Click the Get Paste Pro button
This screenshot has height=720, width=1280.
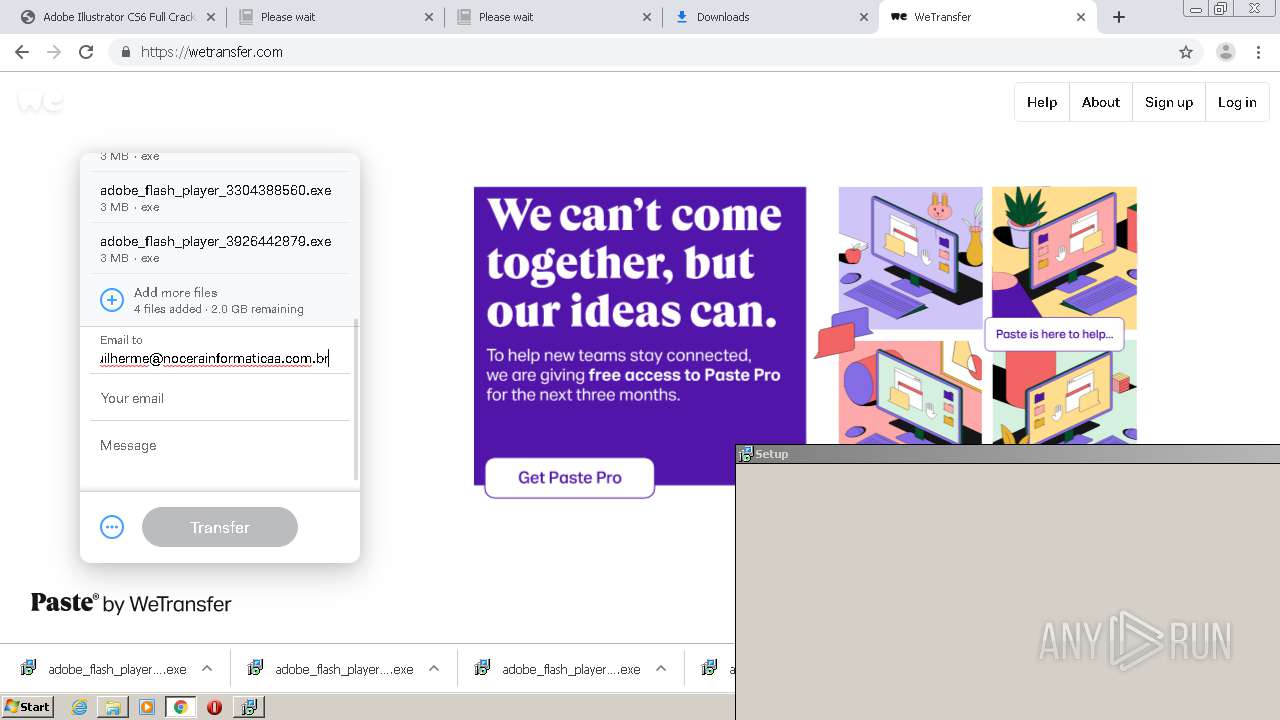tap(570, 478)
